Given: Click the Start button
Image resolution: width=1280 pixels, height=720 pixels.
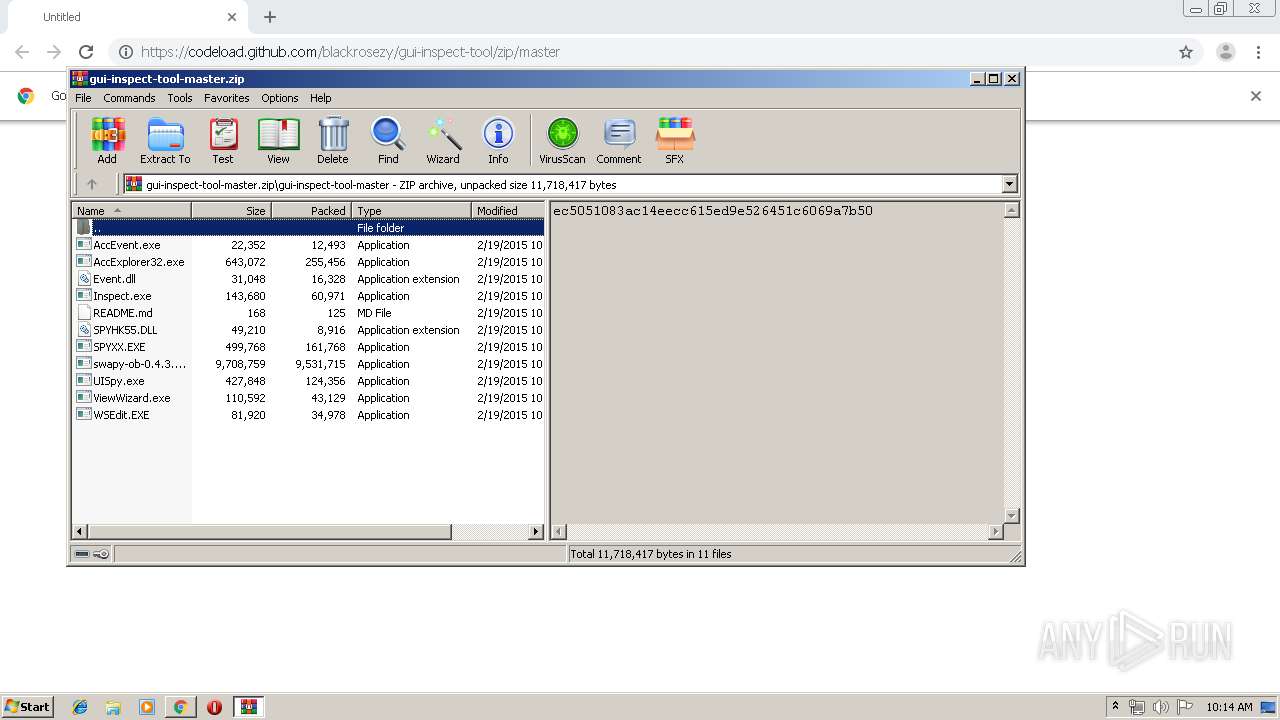Looking at the screenshot, I should click(27, 707).
